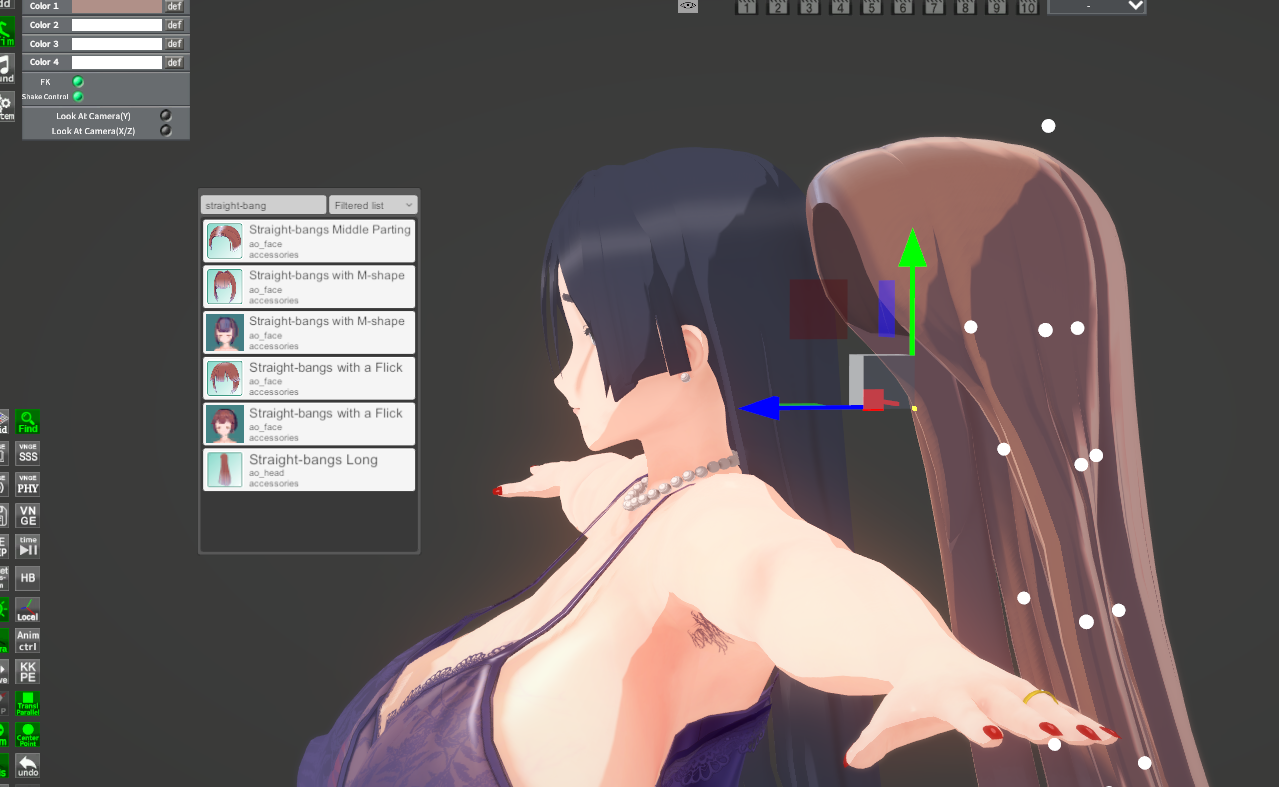1279x787 pixels.
Task: Click the green Find search icon
Action: [28, 422]
